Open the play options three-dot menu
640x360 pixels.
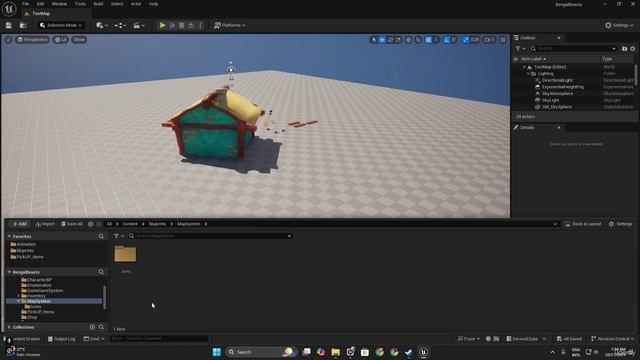pyautogui.click(x=200, y=25)
